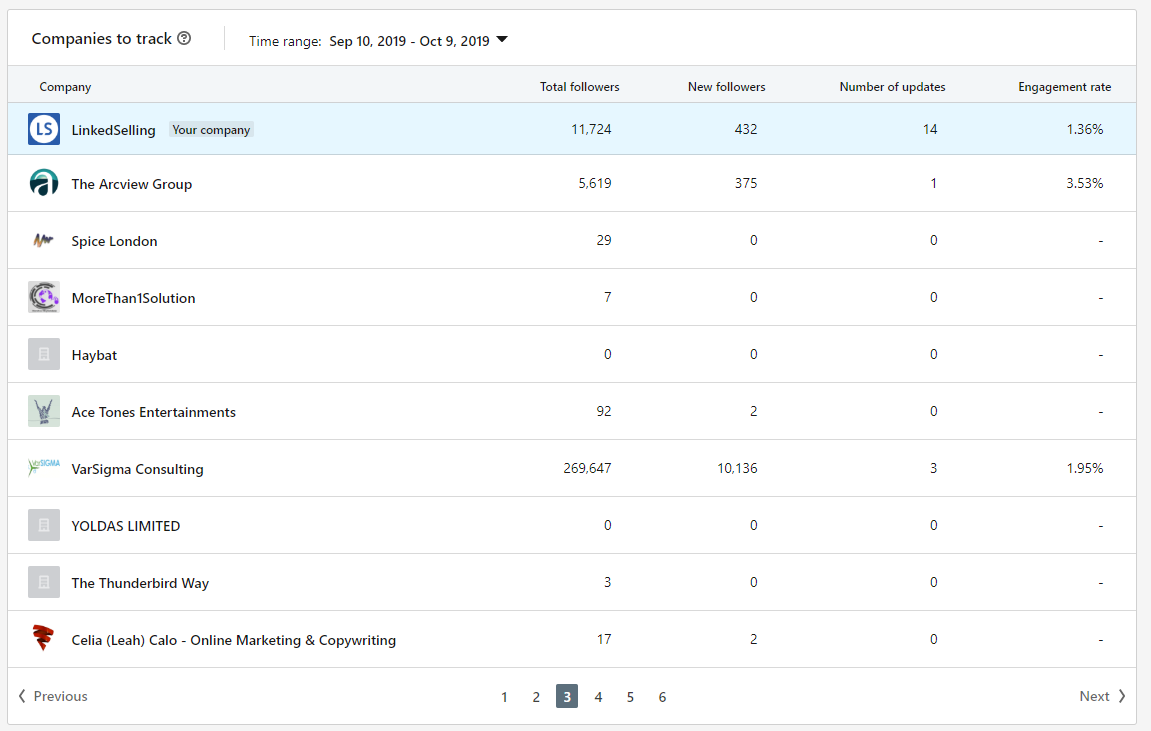
Task: Go to page 4
Action: coord(598,697)
